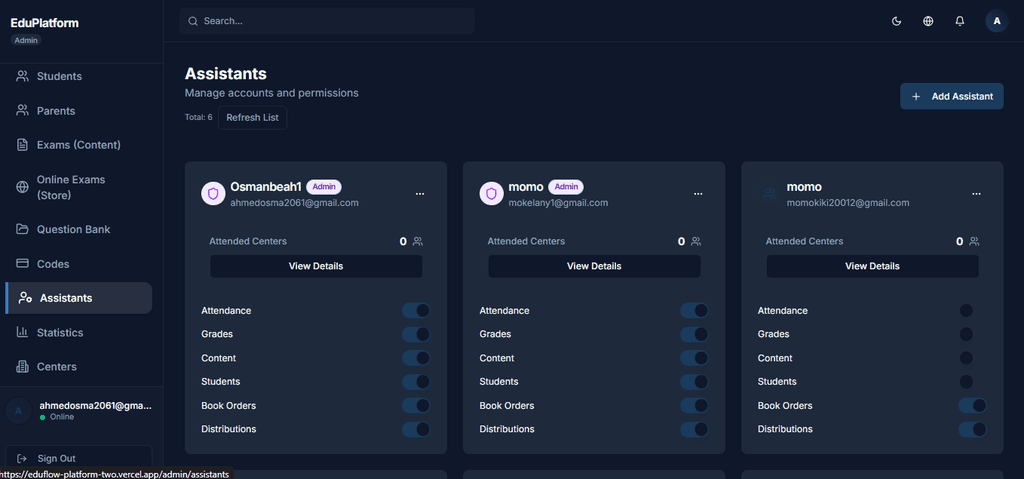Viewport: 1024px width, 479px height.
Task: View Details for mokelany1 momo
Action: [x=594, y=266]
